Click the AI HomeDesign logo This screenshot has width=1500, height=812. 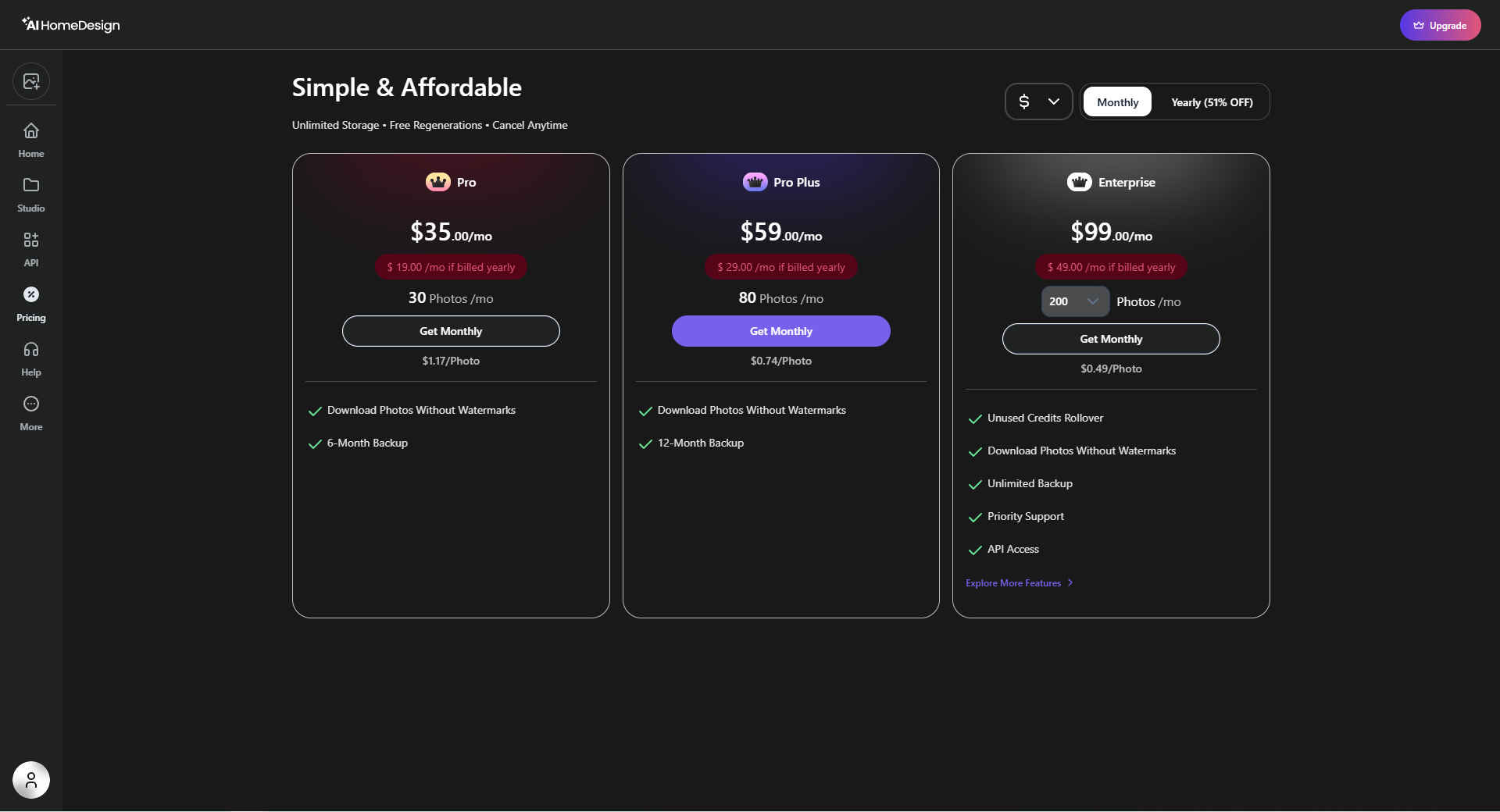[x=71, y=25]
